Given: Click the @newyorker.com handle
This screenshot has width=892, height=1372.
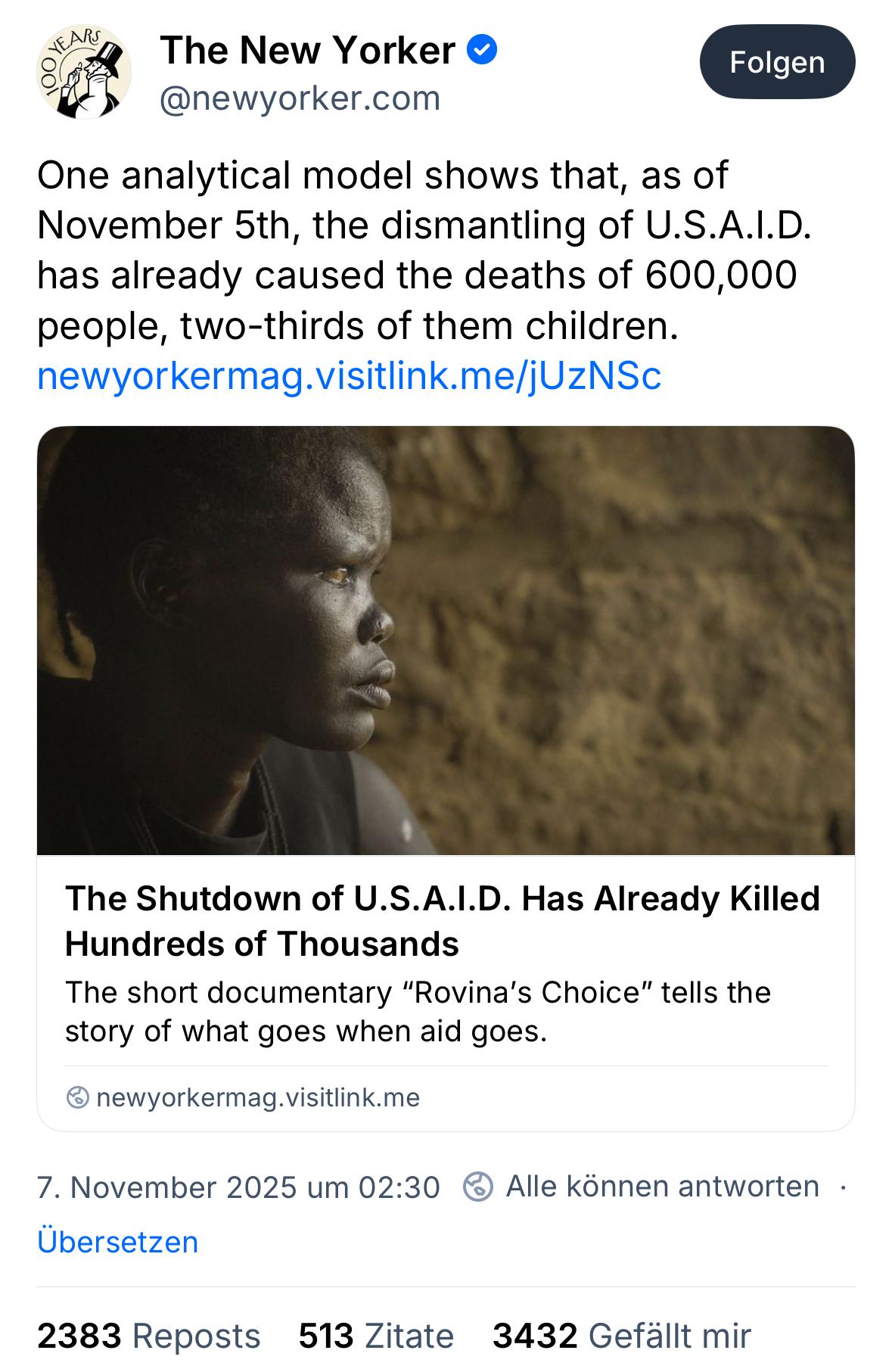Looking at the screenshot, I should (300, 98).
